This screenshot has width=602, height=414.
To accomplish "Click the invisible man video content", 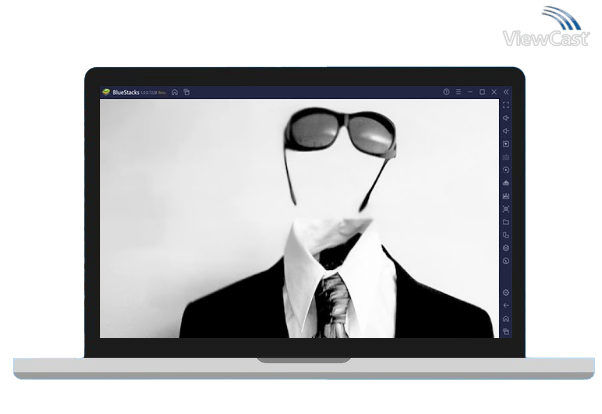I will click(x=299, y=219).
